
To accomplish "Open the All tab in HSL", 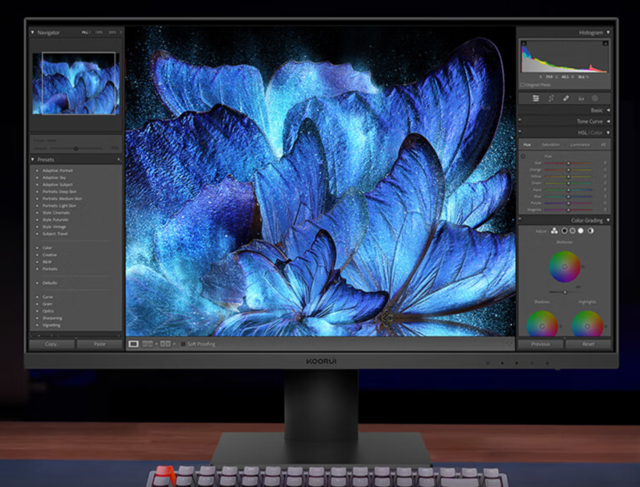I will (603, 145).
